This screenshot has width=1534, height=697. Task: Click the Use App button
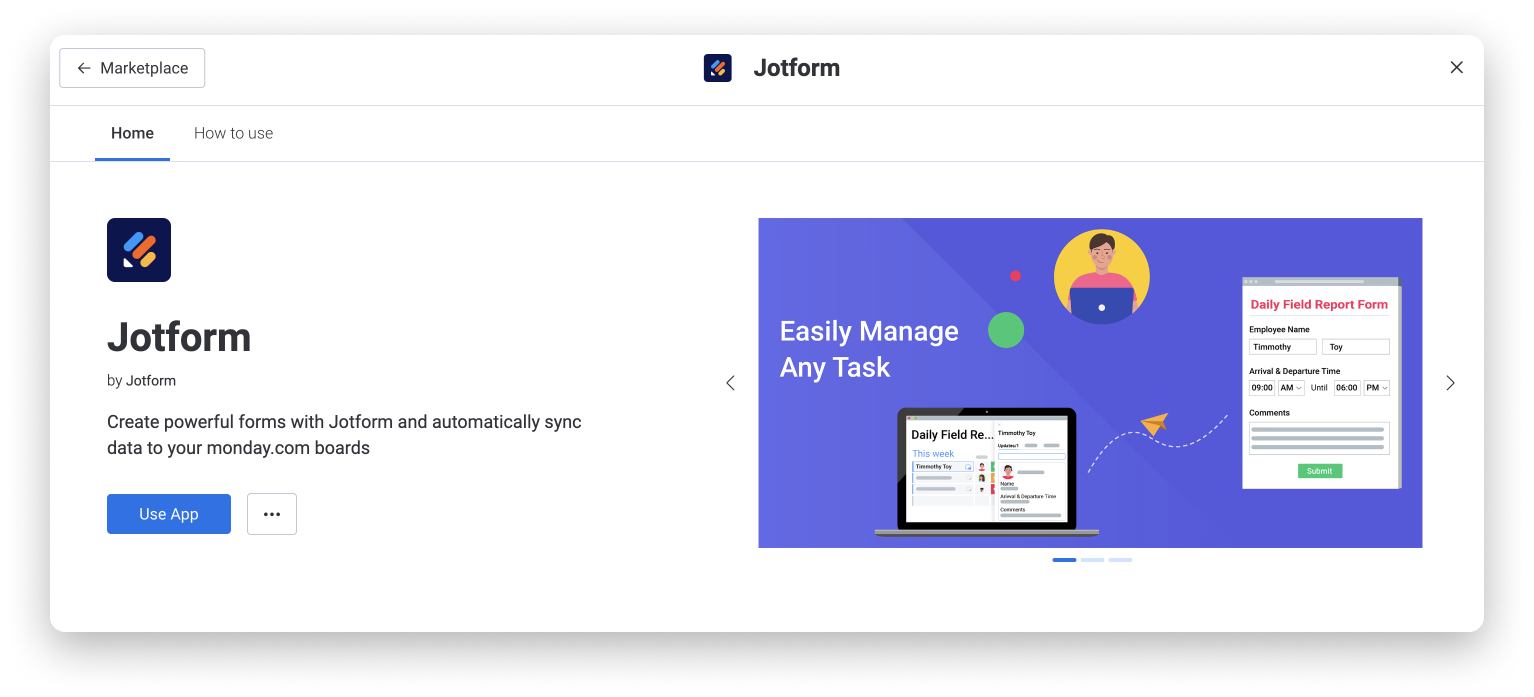coord(169,514)
